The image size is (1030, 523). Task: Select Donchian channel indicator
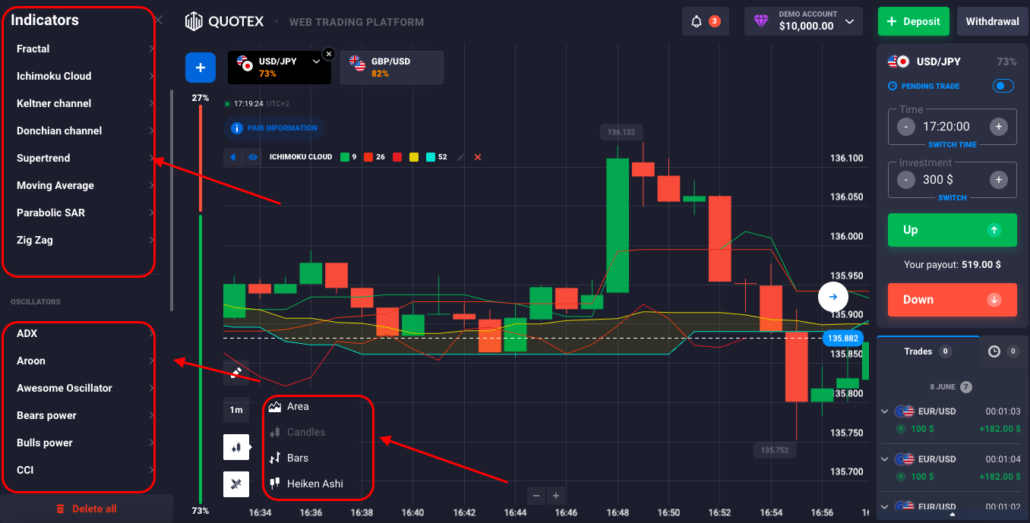coord(84,131)
